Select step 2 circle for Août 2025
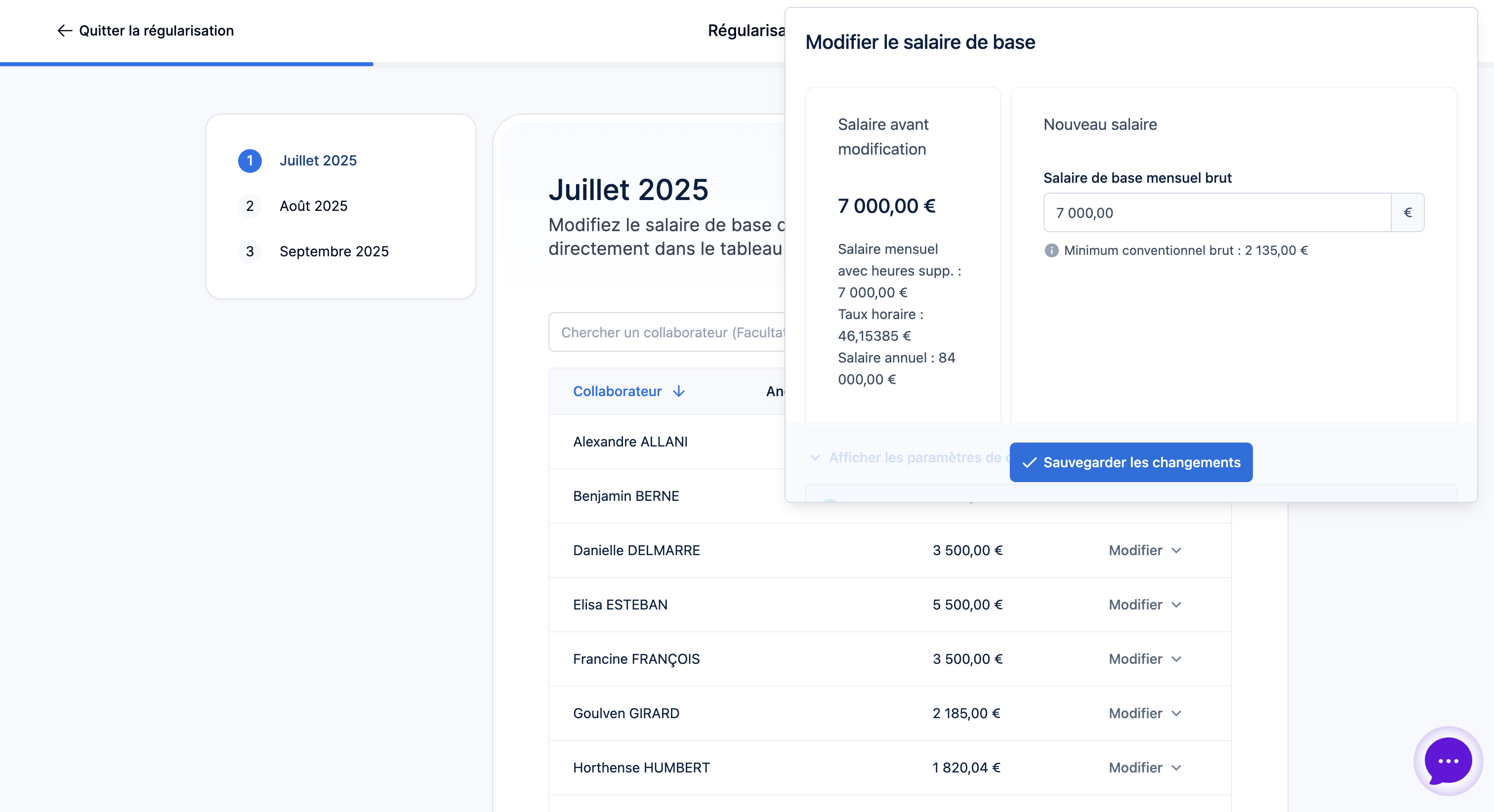 click(x=250, y=206)
